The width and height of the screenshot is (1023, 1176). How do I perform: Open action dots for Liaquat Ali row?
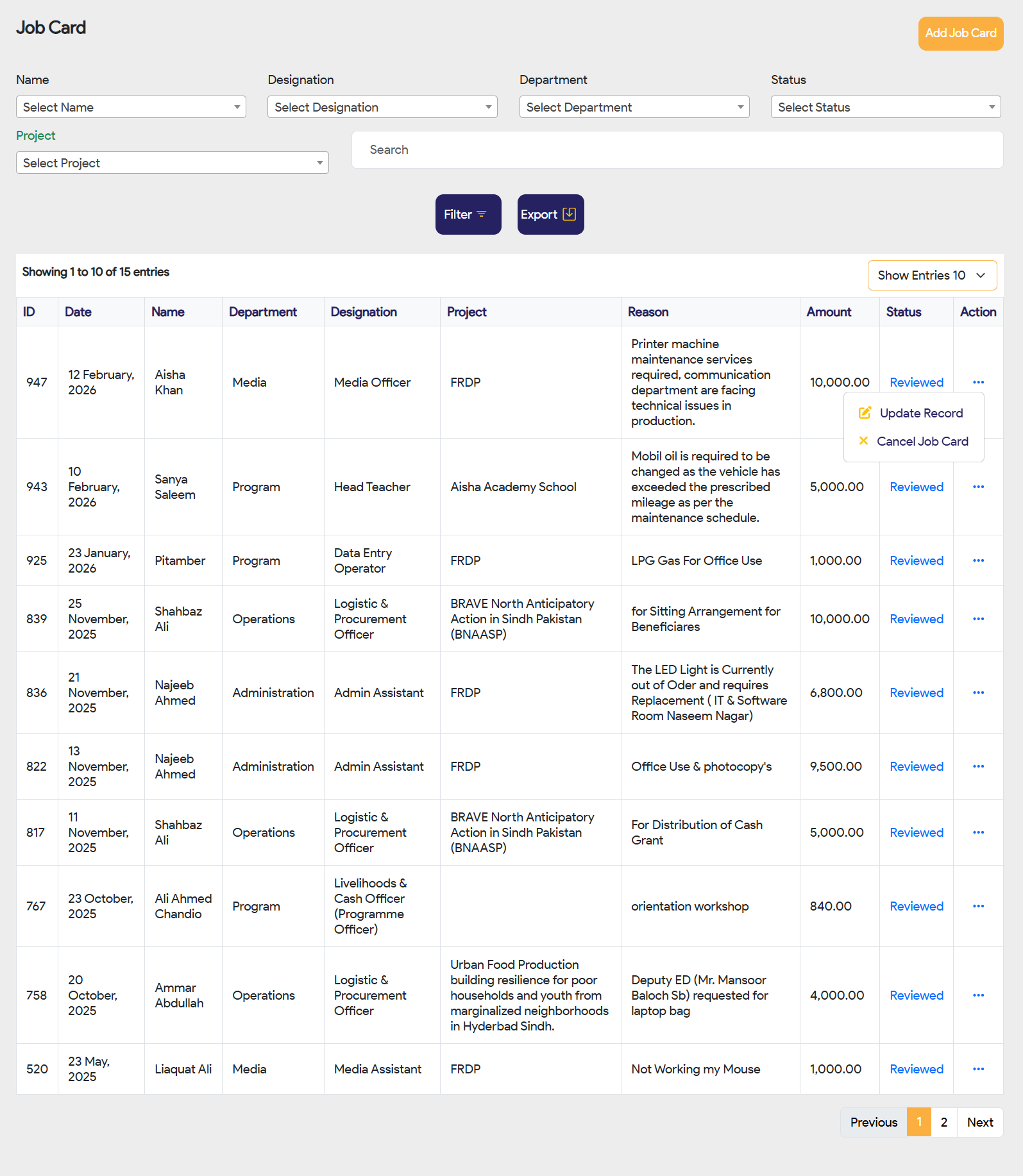click(978, 1069)
